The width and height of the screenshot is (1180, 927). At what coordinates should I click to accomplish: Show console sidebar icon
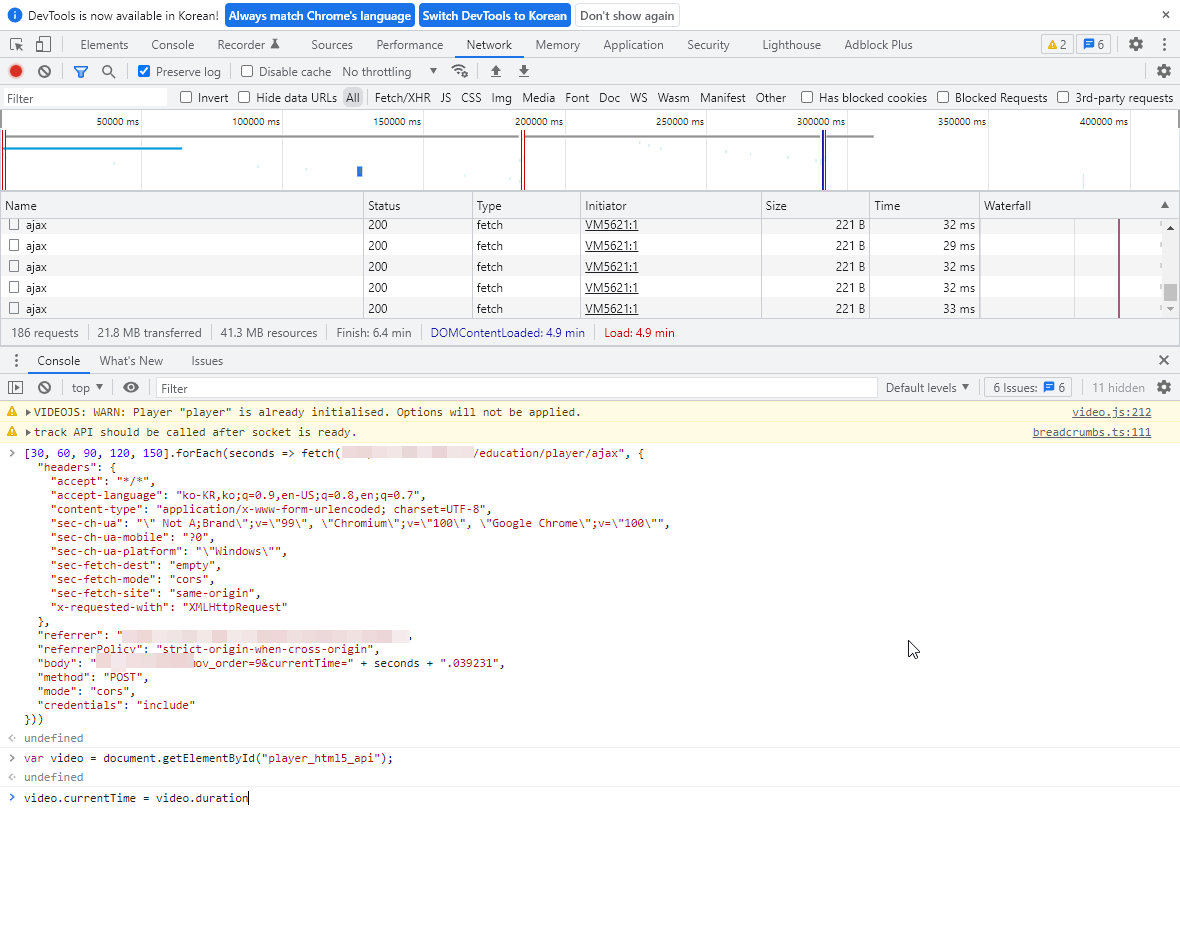(x=16, y=388)
